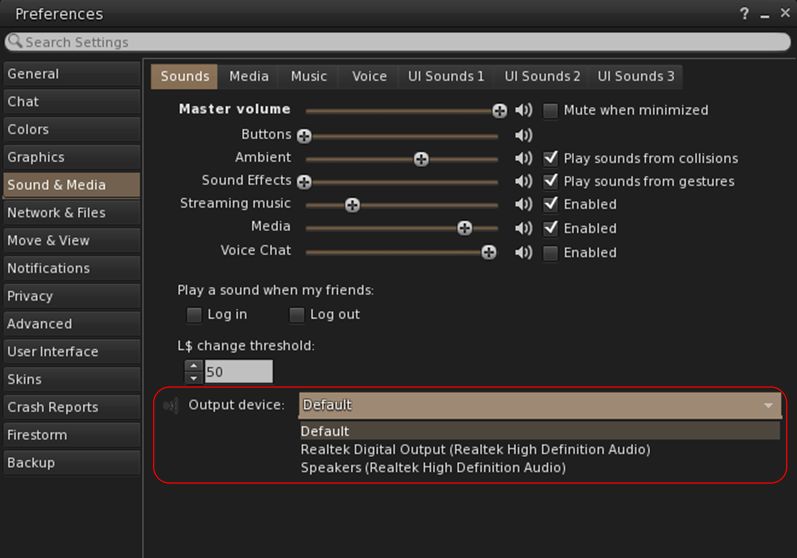This screenshot has height=558, width=797.
Task: Toggle the Log in sound checkbox
Action: pyautogui.click(x=194, y=315)
